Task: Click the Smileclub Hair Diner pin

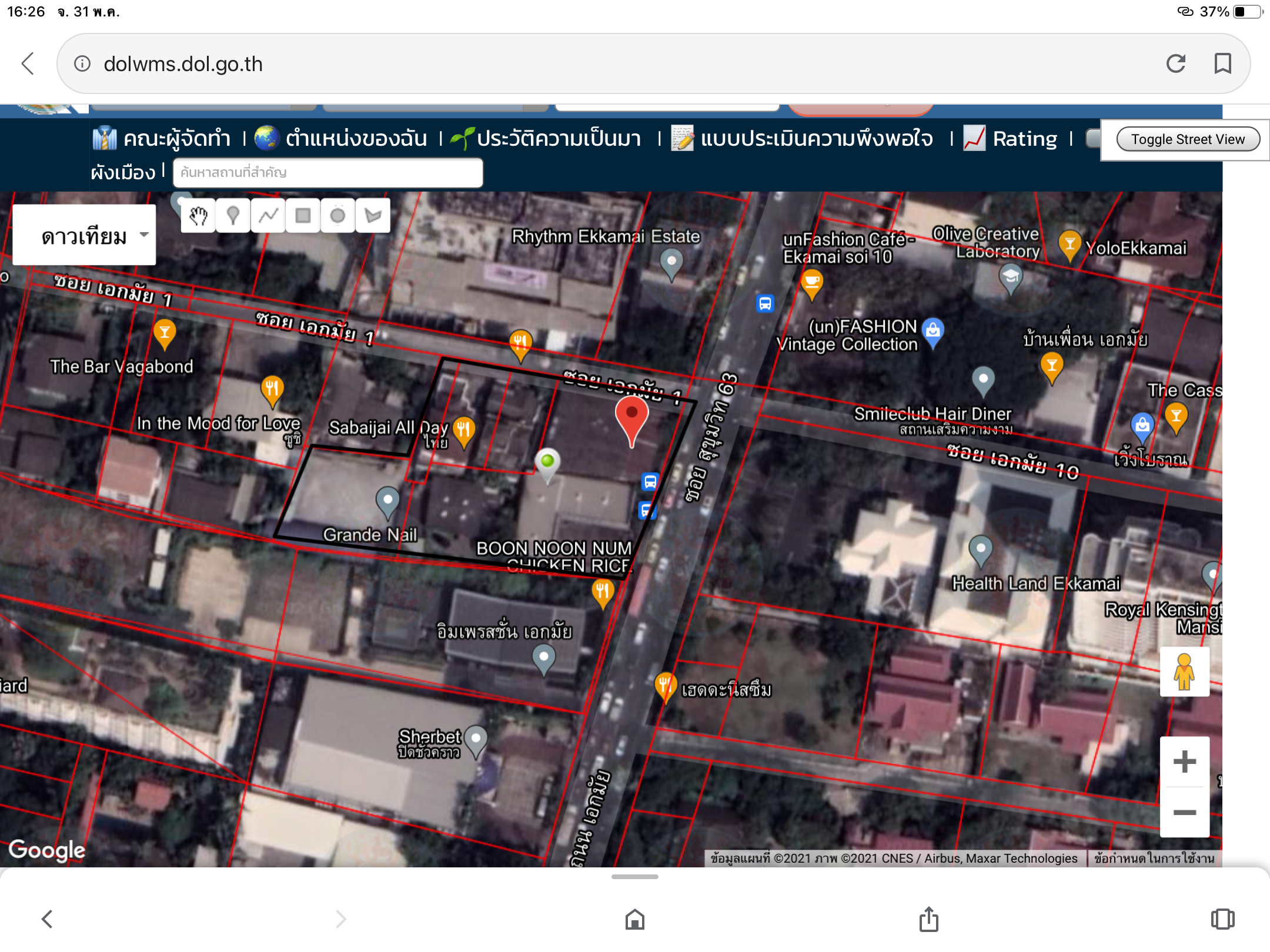Action: pos(983,382)
